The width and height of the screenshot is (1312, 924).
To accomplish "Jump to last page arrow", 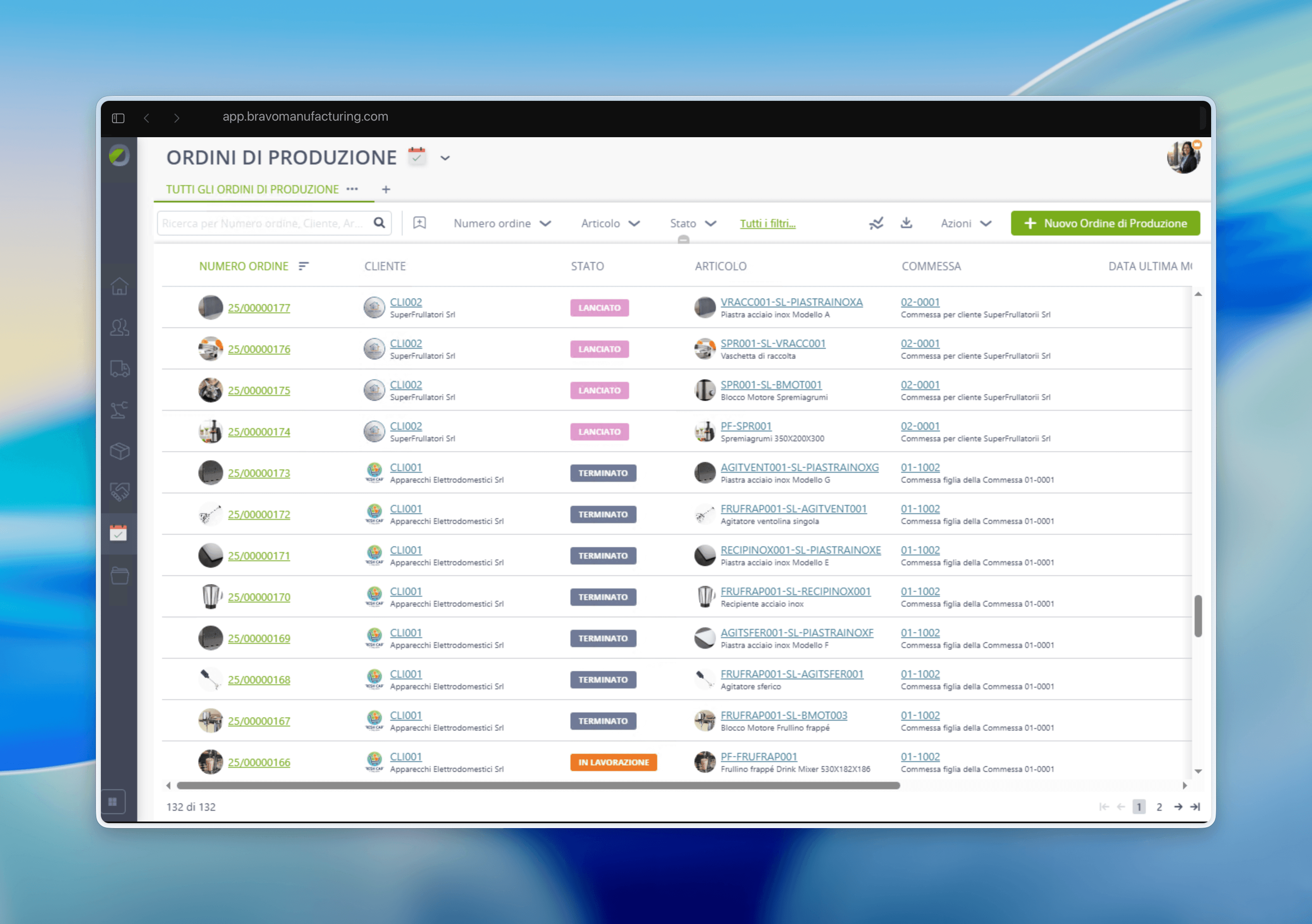I will [1195, 807].
